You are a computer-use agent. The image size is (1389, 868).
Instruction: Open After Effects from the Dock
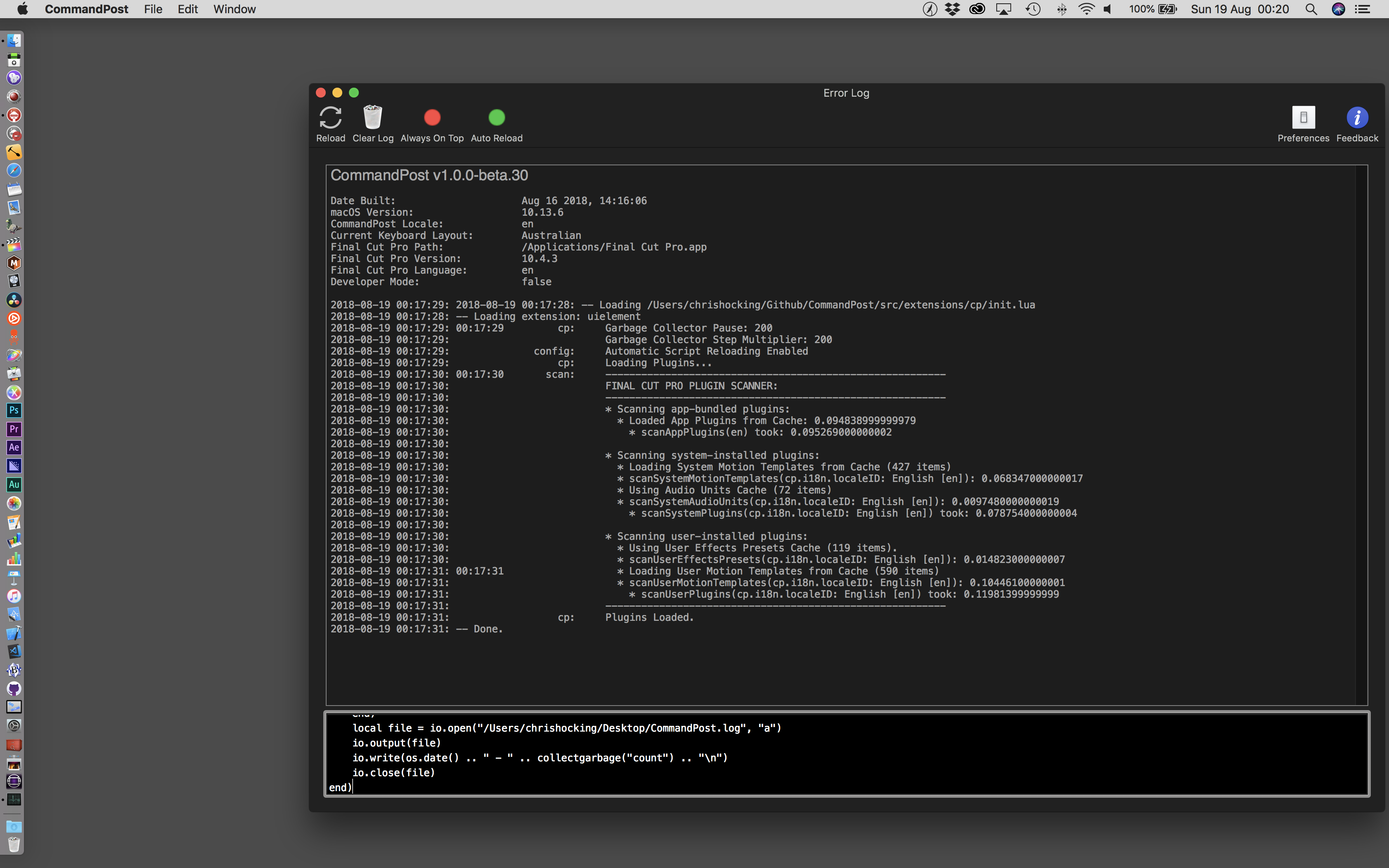(14, 448)
